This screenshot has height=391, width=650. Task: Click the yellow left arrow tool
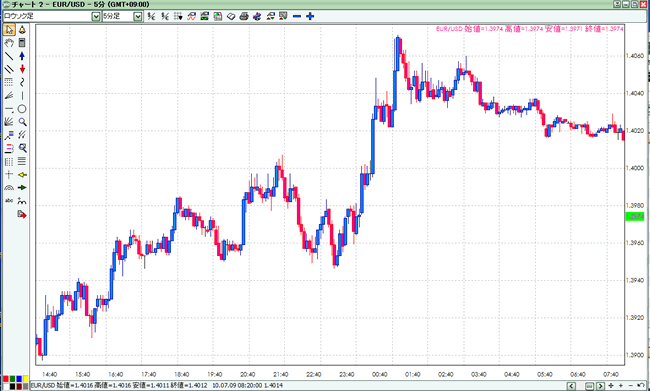(x=22, y=175)
